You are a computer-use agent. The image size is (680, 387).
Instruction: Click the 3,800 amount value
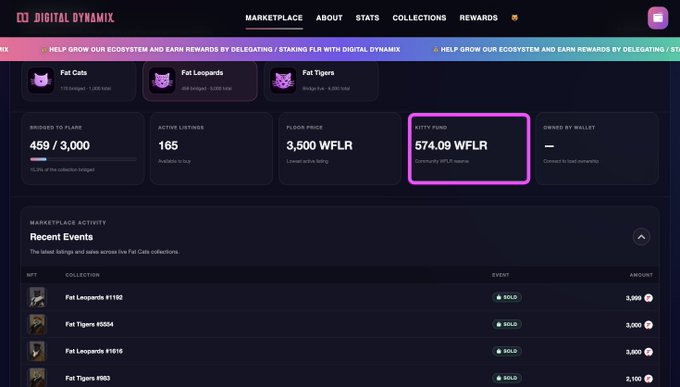coord(633,352)
